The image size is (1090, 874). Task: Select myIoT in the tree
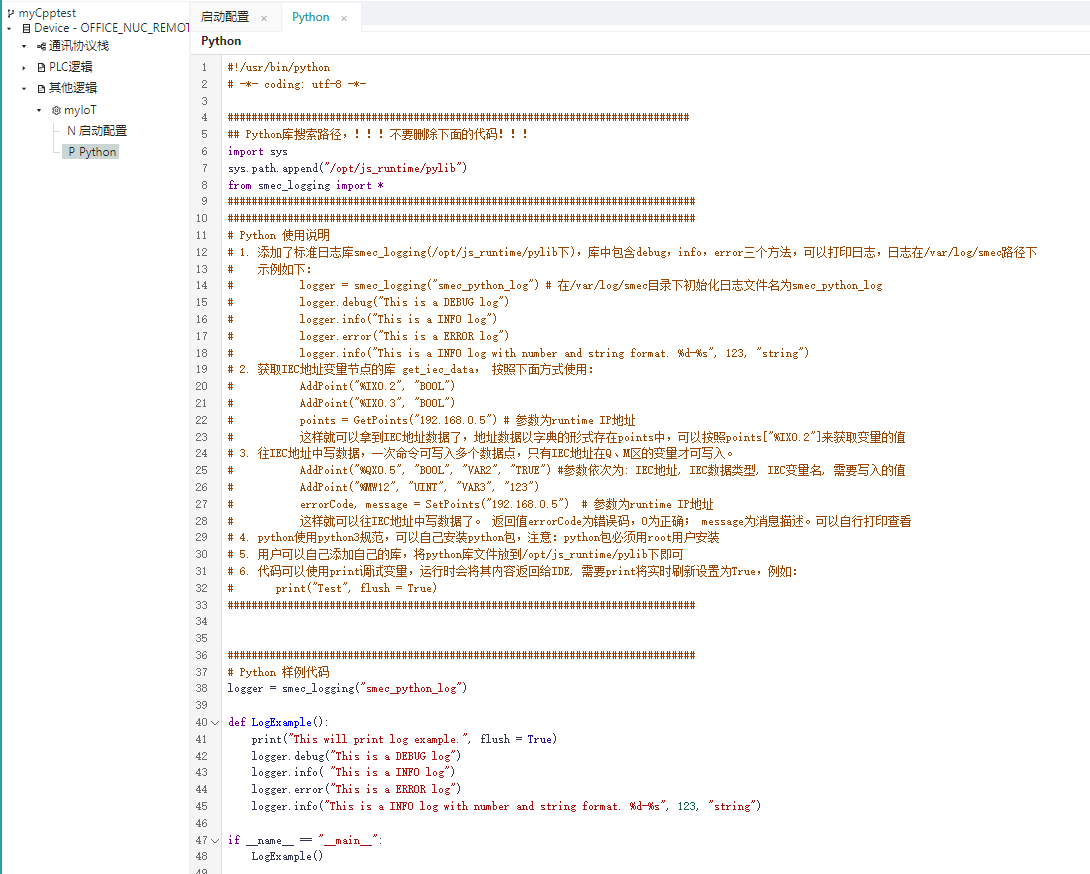coord(80,110)
